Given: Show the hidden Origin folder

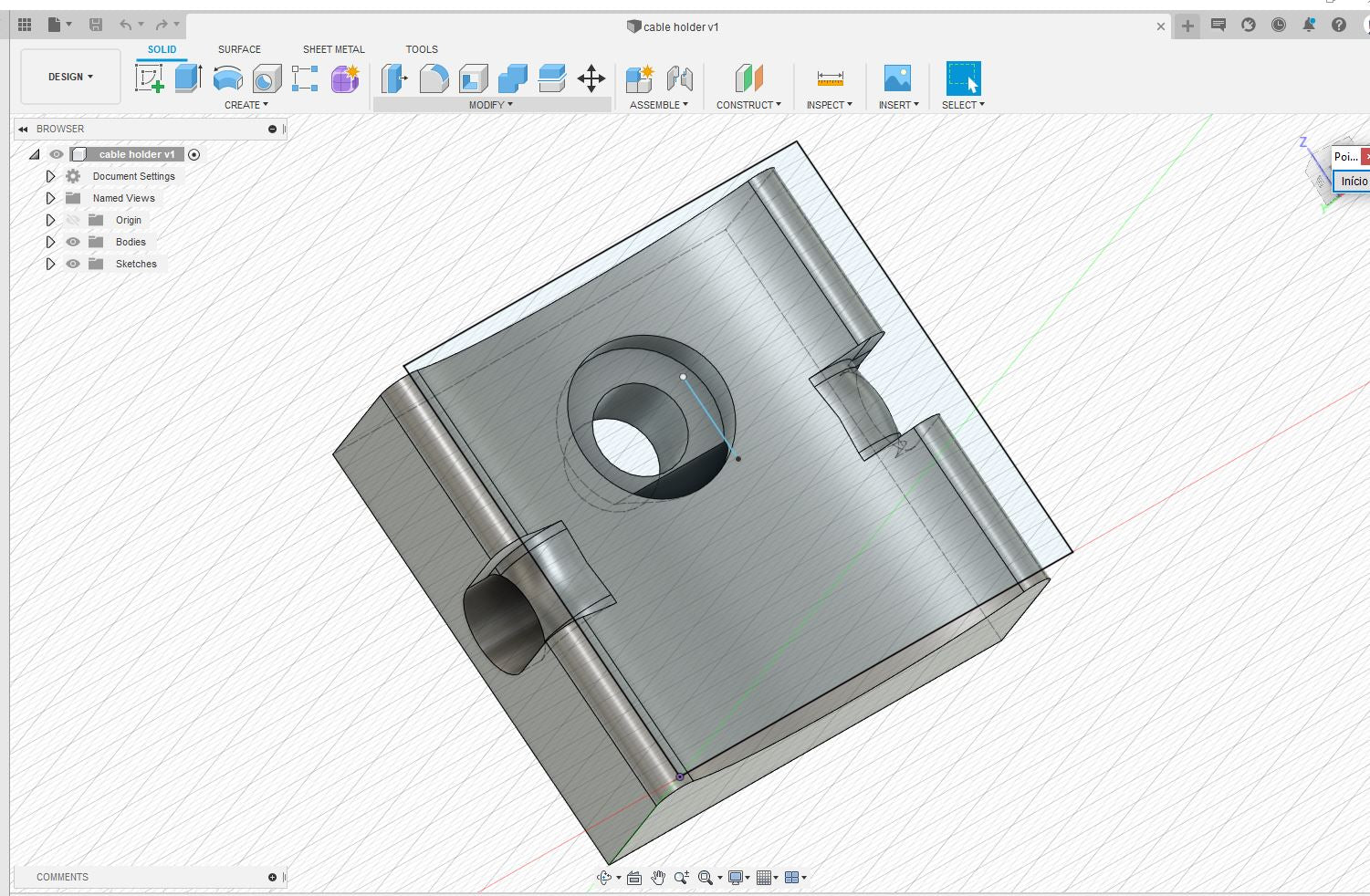Looking at the screenshot, I should click(73, 220).
